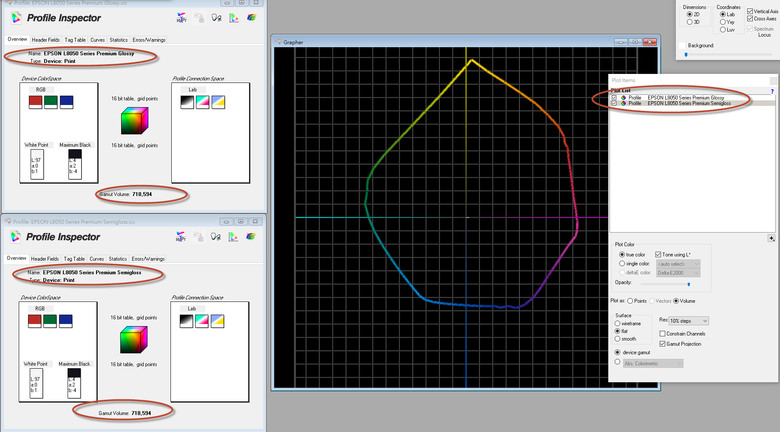
Task: Click the large RGB cube in Semigloss profile overview
Action: point(134,339)
